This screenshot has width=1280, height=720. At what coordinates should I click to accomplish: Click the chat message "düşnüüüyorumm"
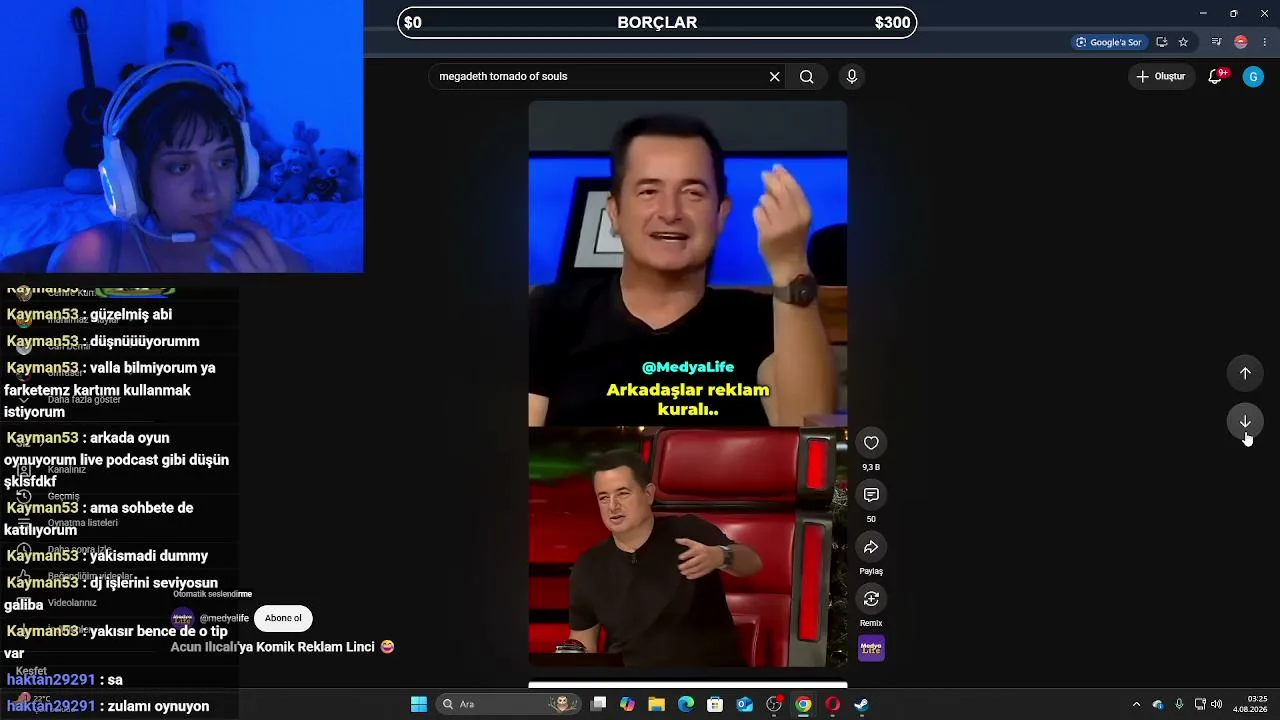click(x=145, y=341)
